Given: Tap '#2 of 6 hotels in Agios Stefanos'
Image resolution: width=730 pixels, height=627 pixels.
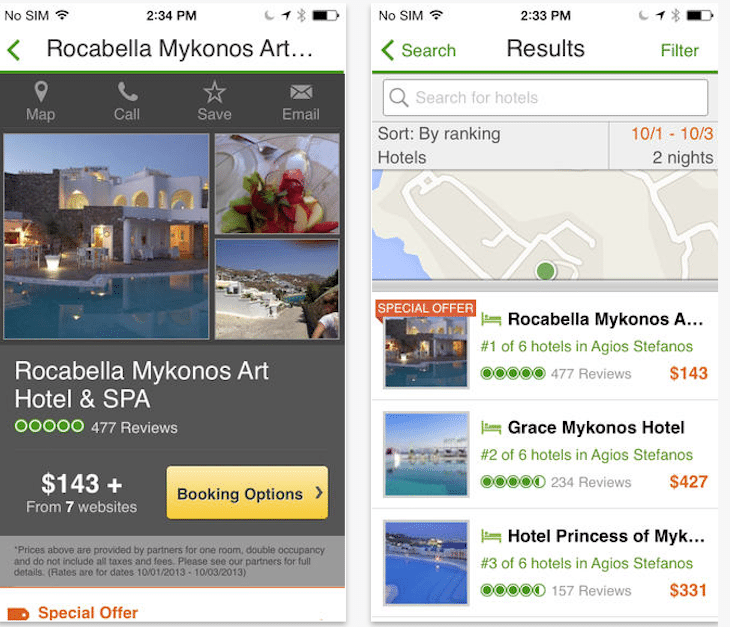Looking at the screenshot, I should [x=587, y=455].
